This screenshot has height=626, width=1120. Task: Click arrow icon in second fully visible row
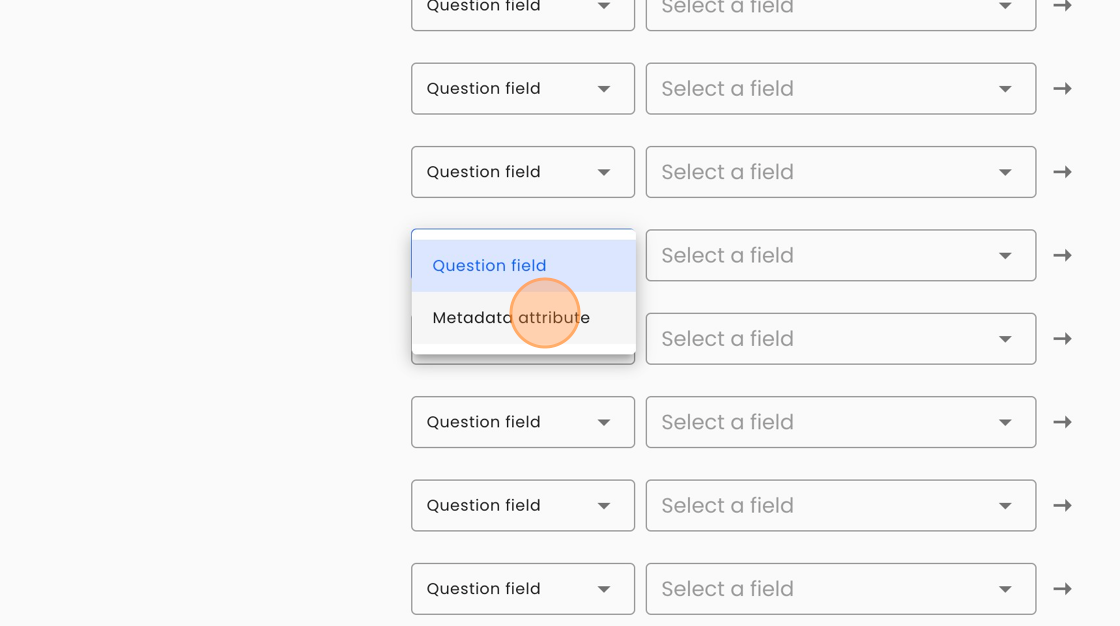(1062, 172)
